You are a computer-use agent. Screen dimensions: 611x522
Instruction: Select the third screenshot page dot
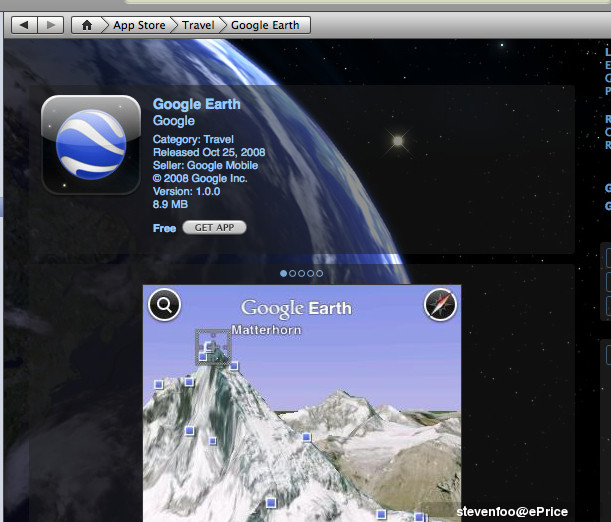point(301,273)
